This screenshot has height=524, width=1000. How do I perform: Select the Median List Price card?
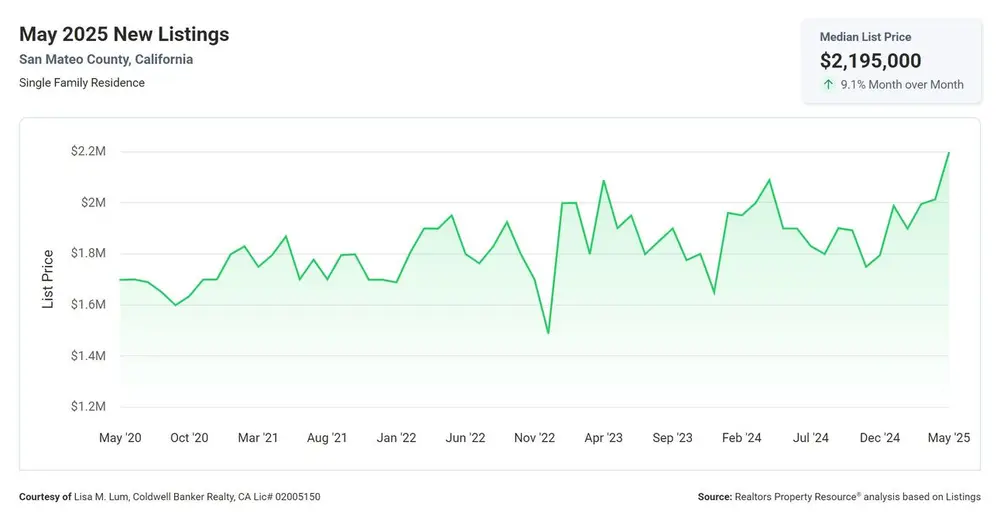(892, 61)
